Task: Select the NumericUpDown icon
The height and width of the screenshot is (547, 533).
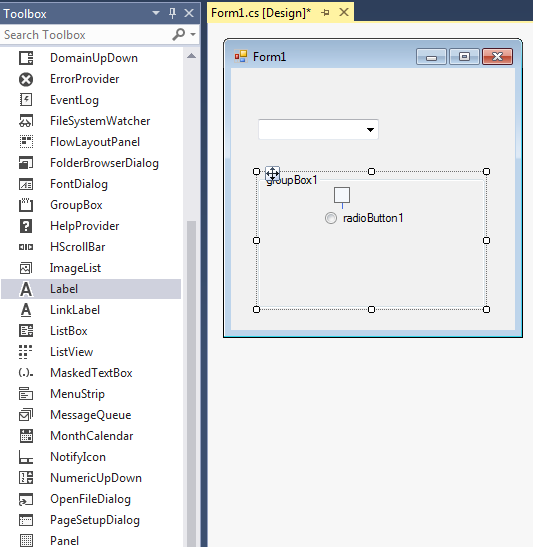Action: [26, 478]
